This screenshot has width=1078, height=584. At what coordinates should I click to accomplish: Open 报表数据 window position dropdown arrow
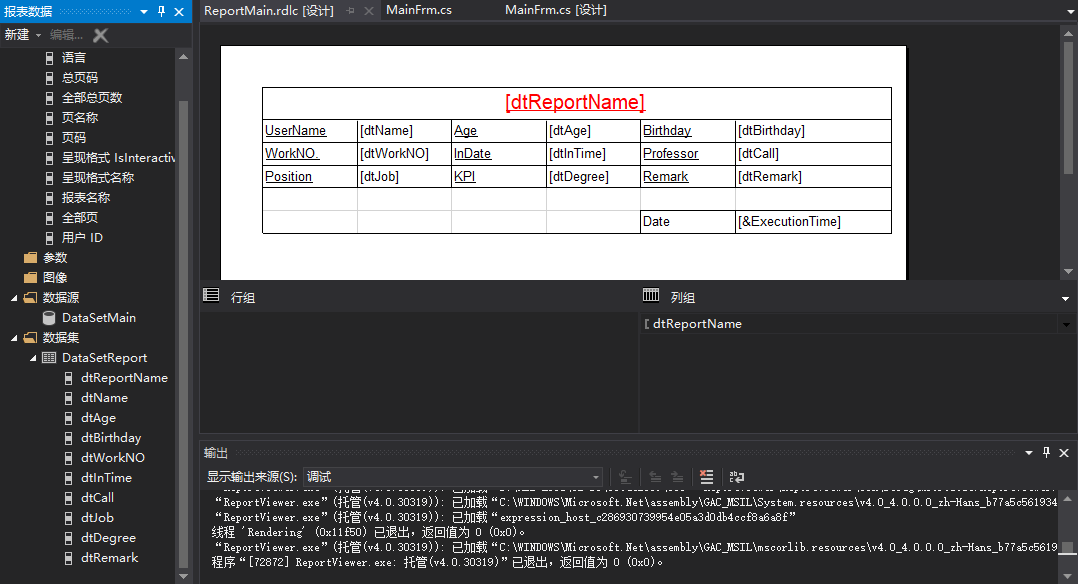click(x=144, y=12)
